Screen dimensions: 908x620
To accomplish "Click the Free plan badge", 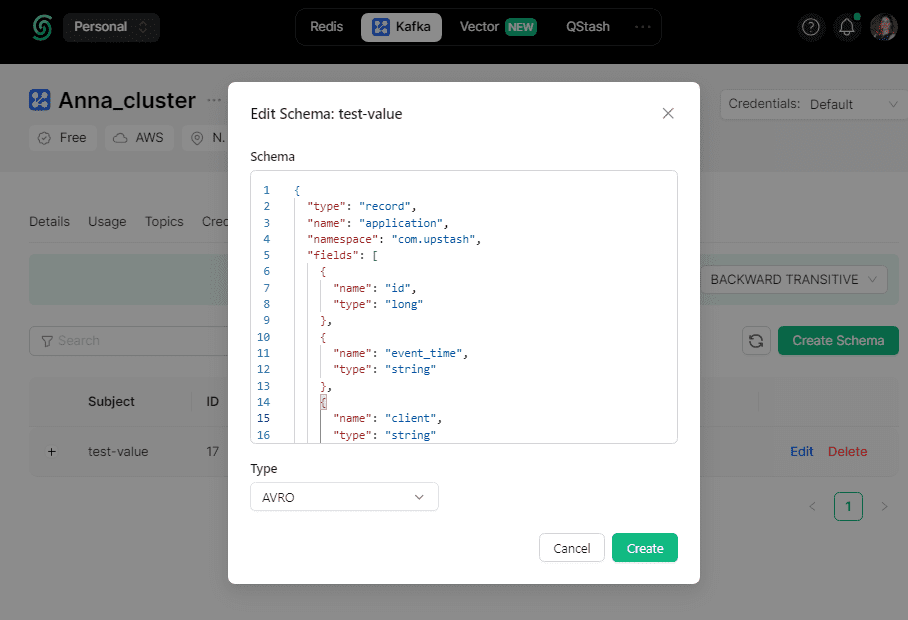I will [x=63, y=138].
